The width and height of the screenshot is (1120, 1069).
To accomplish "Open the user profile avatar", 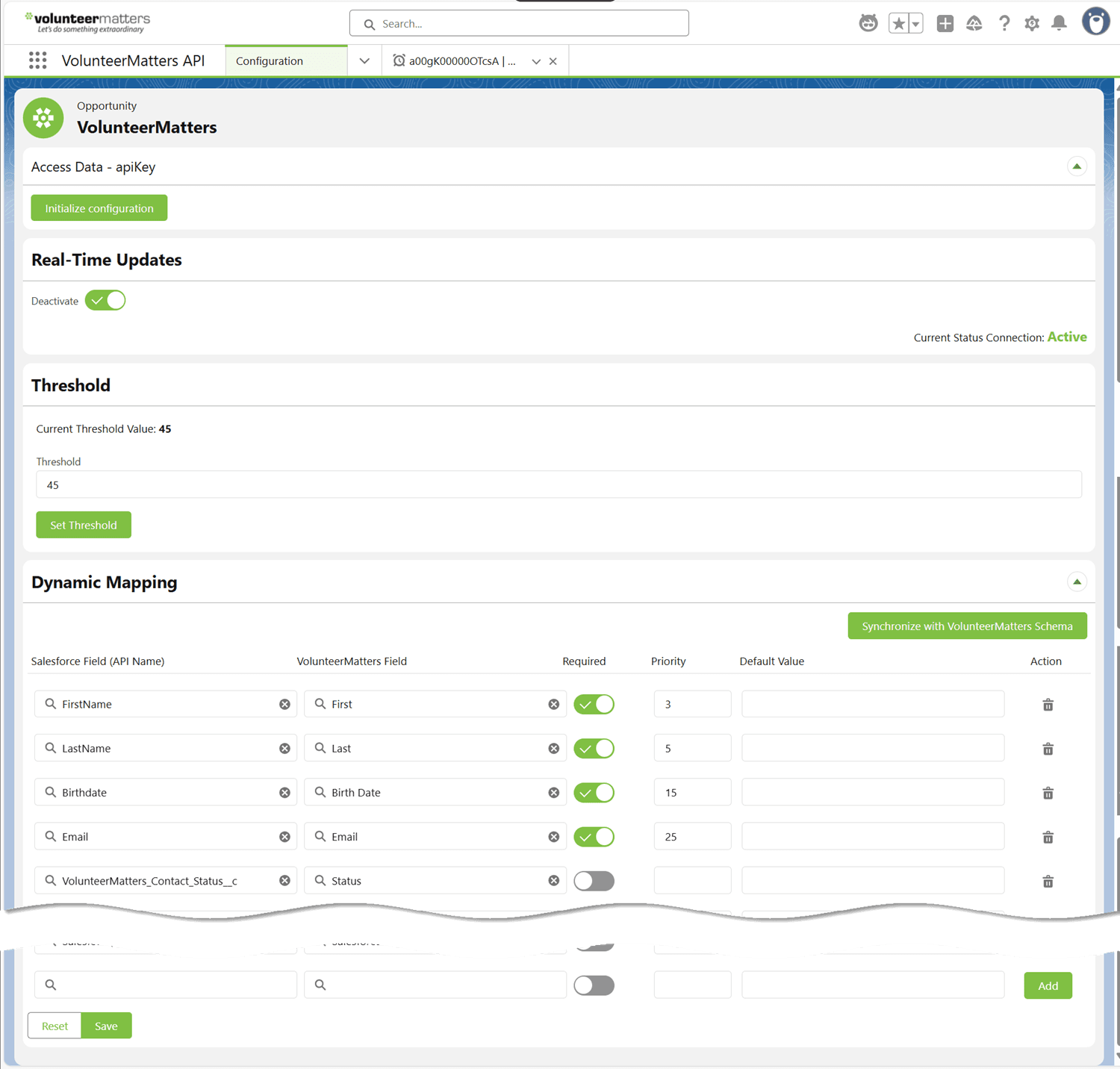I will 1095,22.
